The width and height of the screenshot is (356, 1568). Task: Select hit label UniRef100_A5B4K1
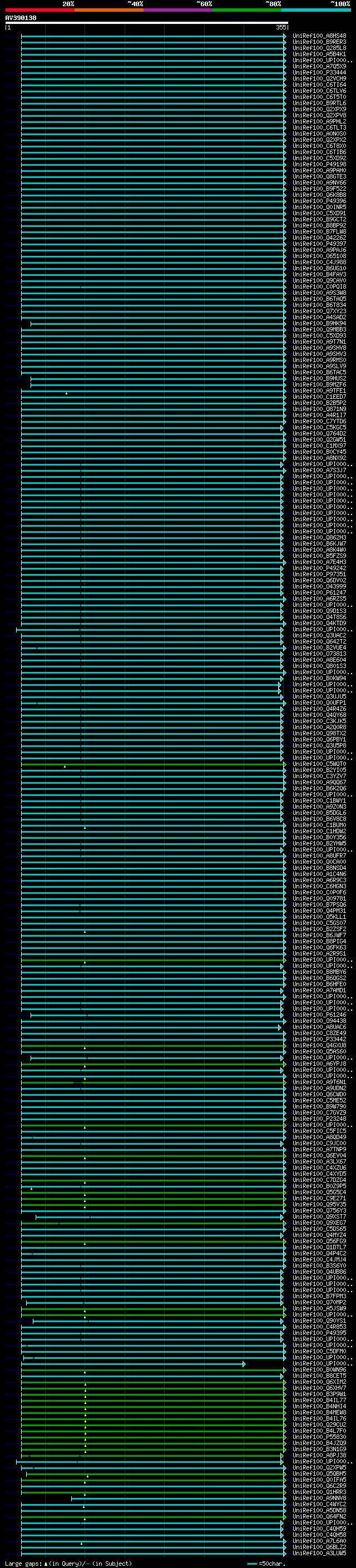(319, 54)
